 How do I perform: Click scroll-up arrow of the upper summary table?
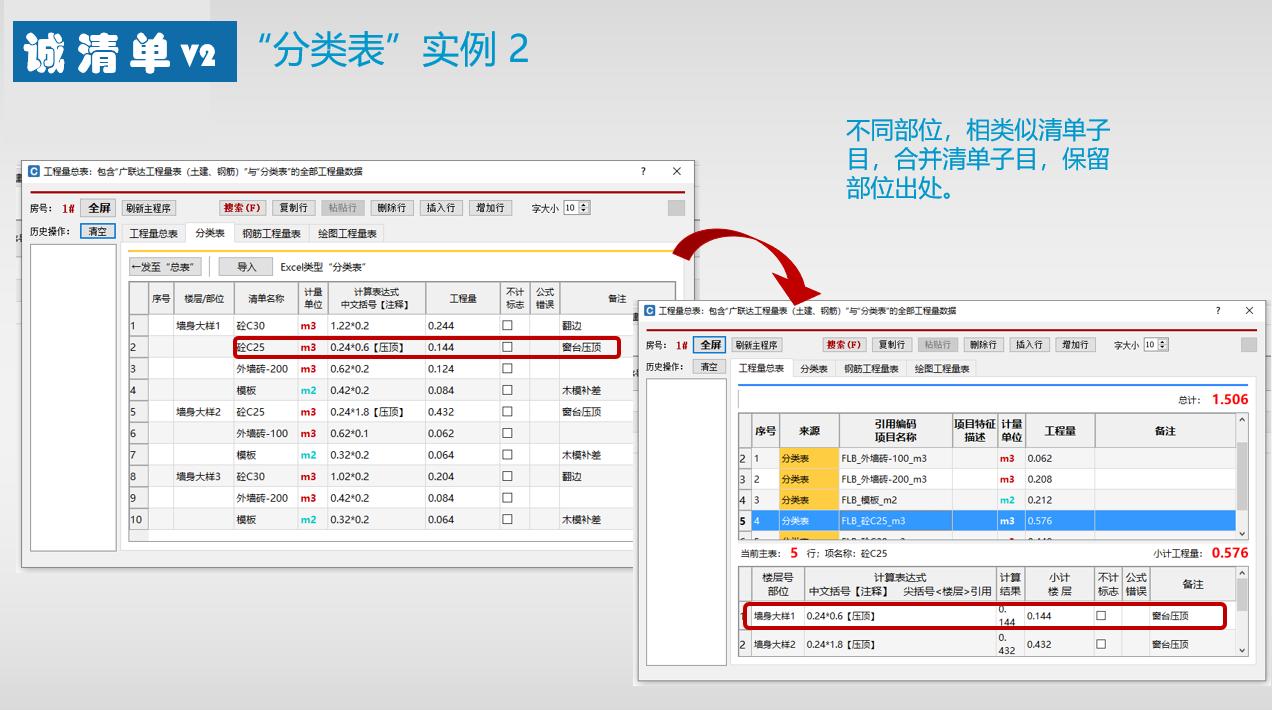(x=1242, y=421)
